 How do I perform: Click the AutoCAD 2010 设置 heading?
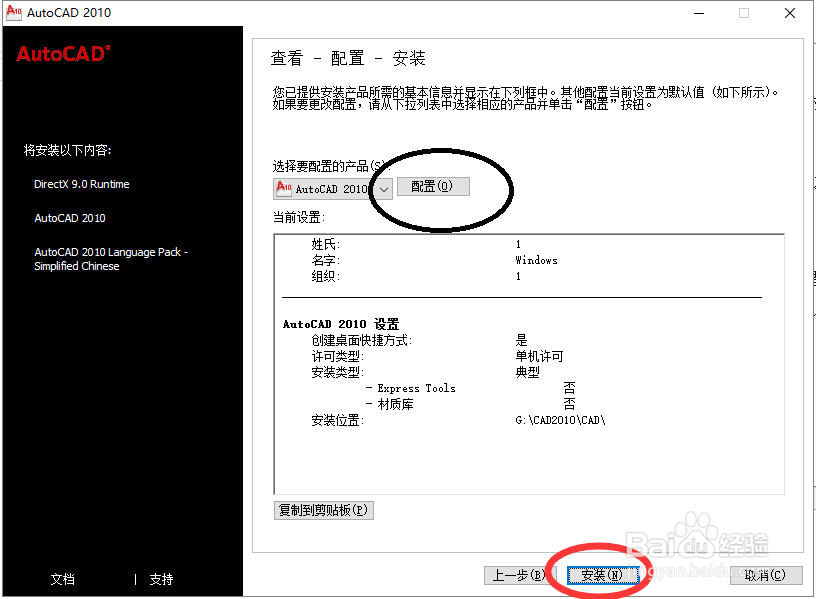coord(341,324)
